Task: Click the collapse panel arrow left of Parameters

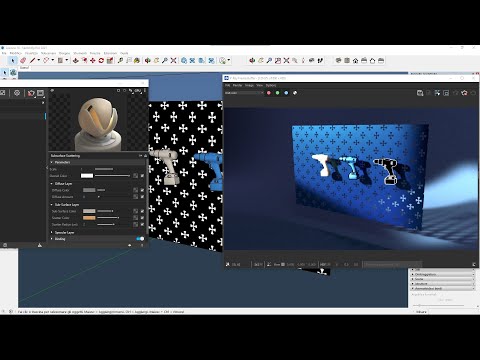Action: pos(47,168)
